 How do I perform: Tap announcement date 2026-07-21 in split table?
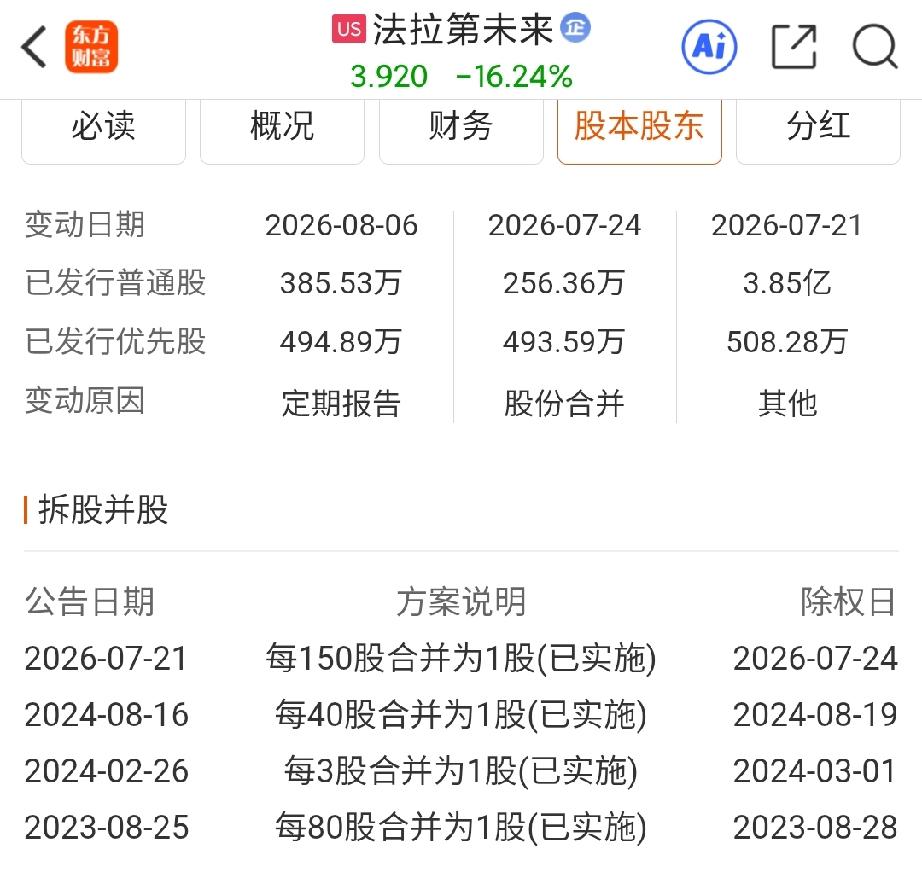tap(106, 659)
